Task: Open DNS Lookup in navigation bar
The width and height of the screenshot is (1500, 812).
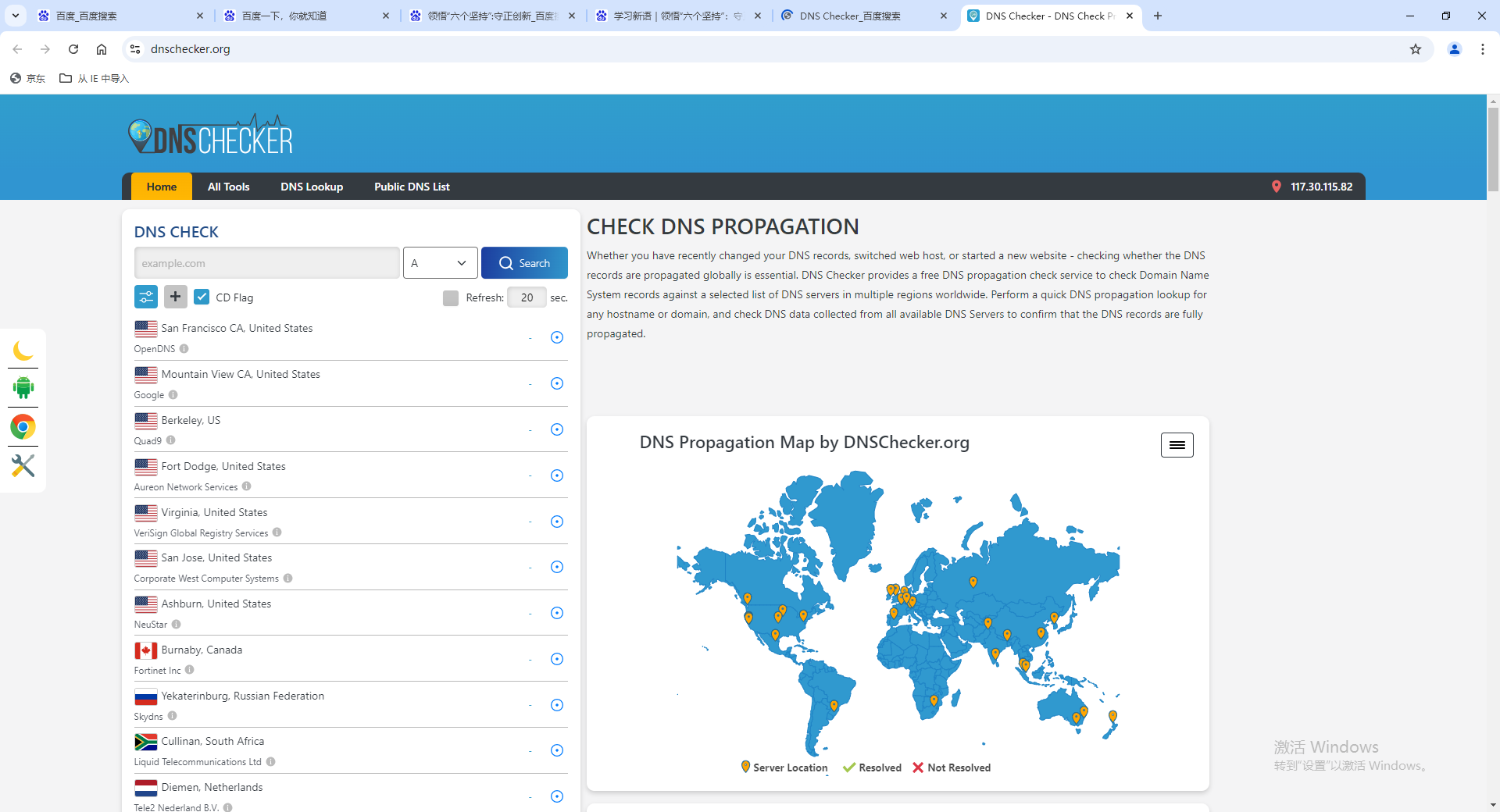Action: coord(312,187)
